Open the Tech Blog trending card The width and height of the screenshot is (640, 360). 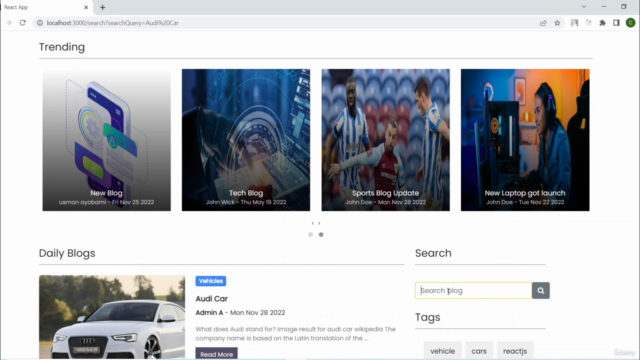tap(246, 140)
